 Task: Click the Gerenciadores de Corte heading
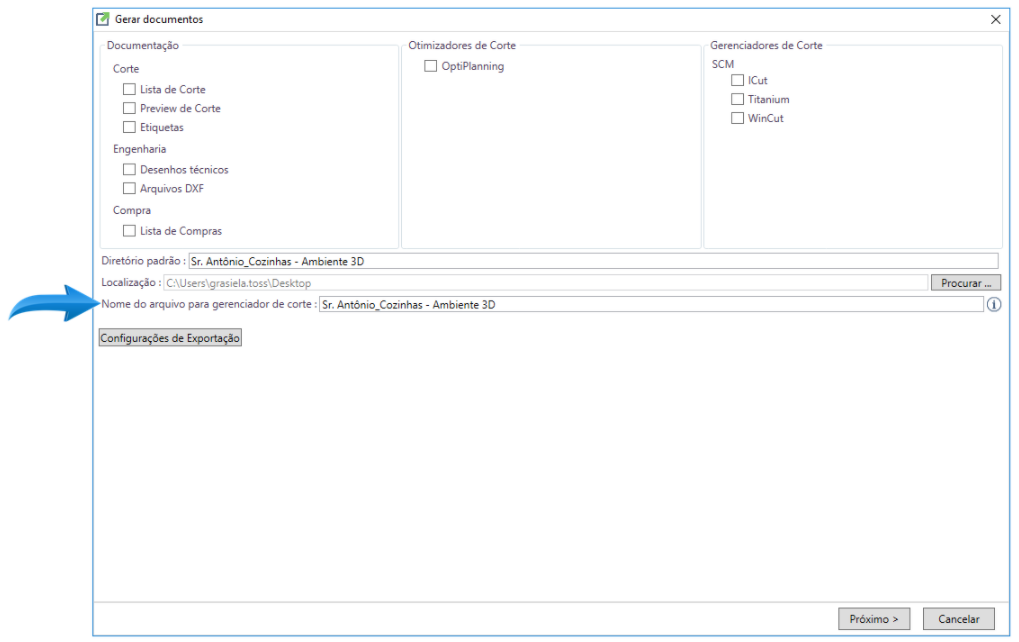click(x=766, y=45)
